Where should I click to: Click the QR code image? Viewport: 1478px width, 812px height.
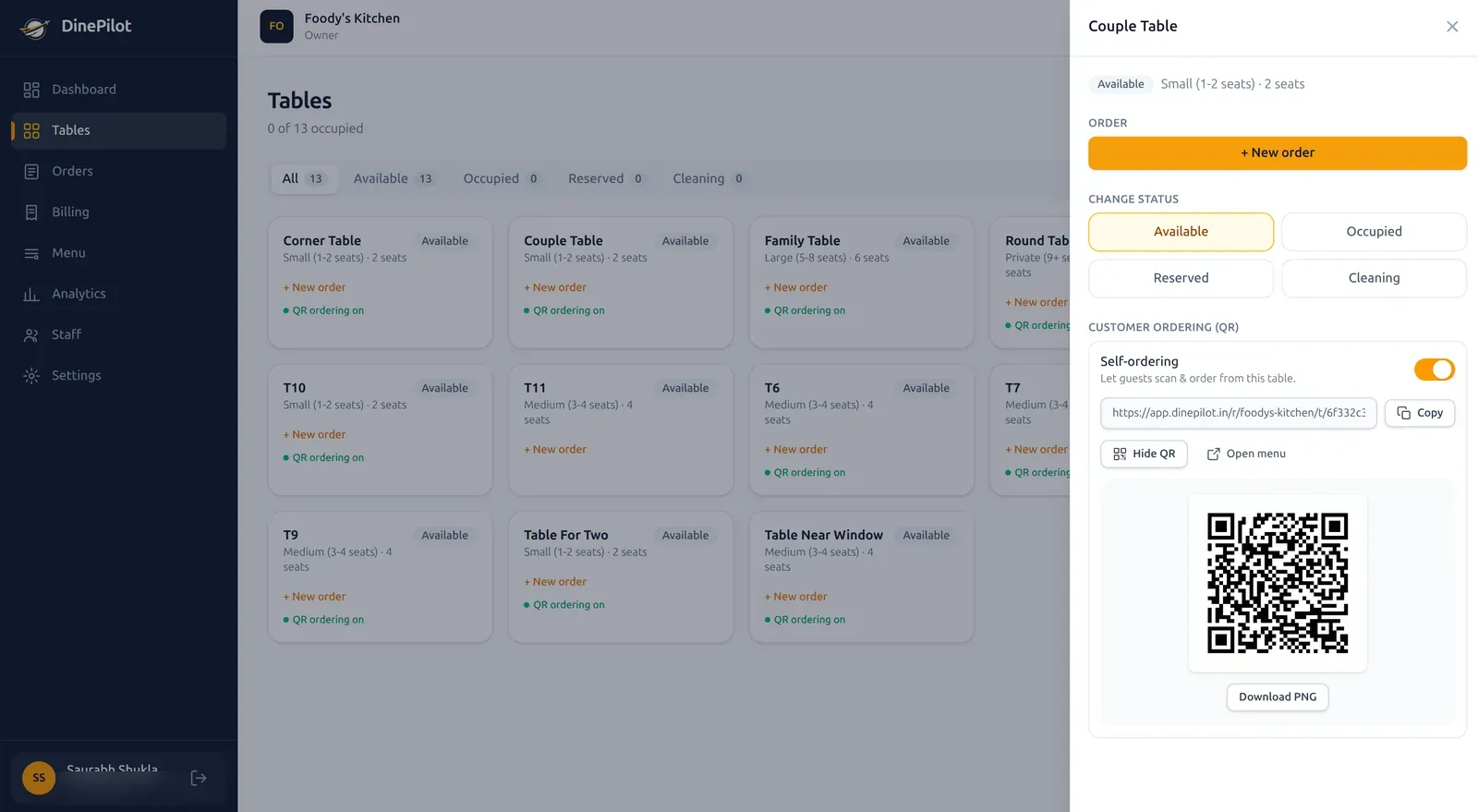1278,583
